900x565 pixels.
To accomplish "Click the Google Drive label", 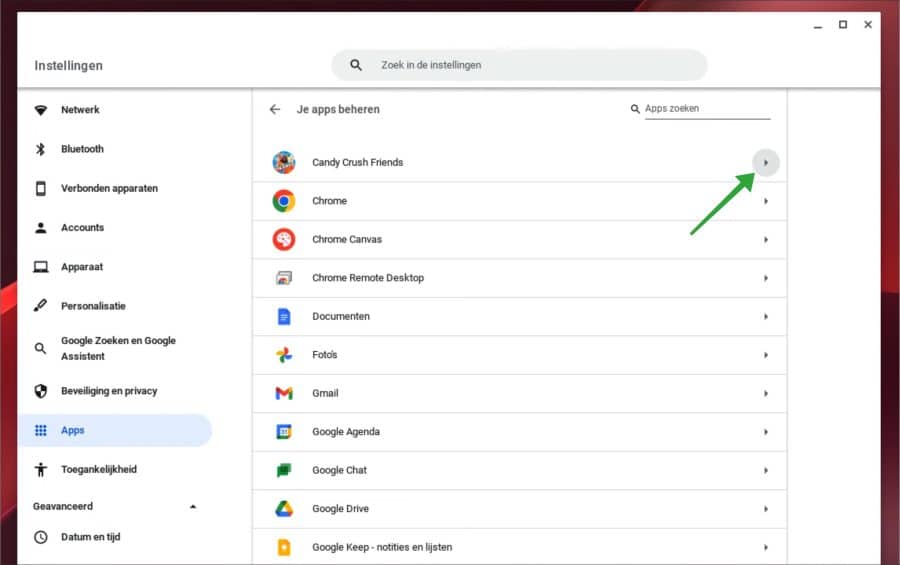I will coord(340,509).
